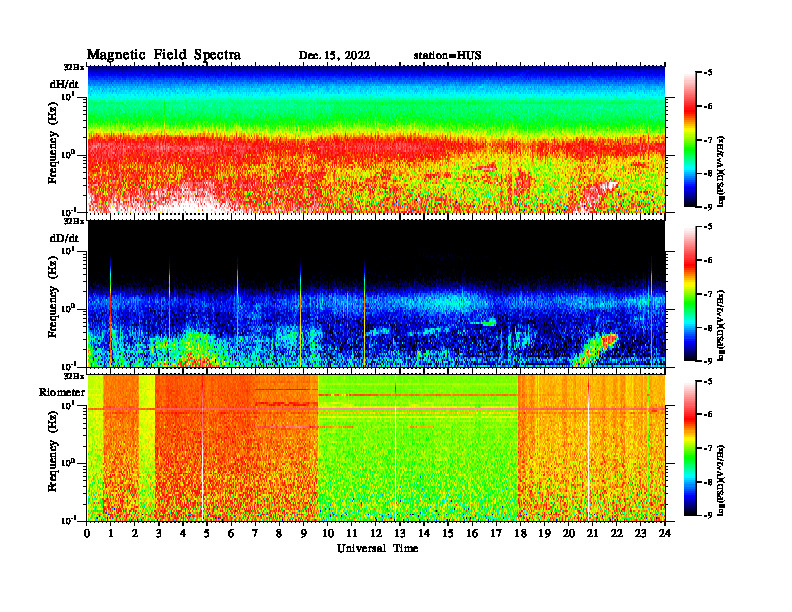Viewport: 792px width, 612px height.
Task: Click the color scale bar beside Riometer panel
Action: 689,448
